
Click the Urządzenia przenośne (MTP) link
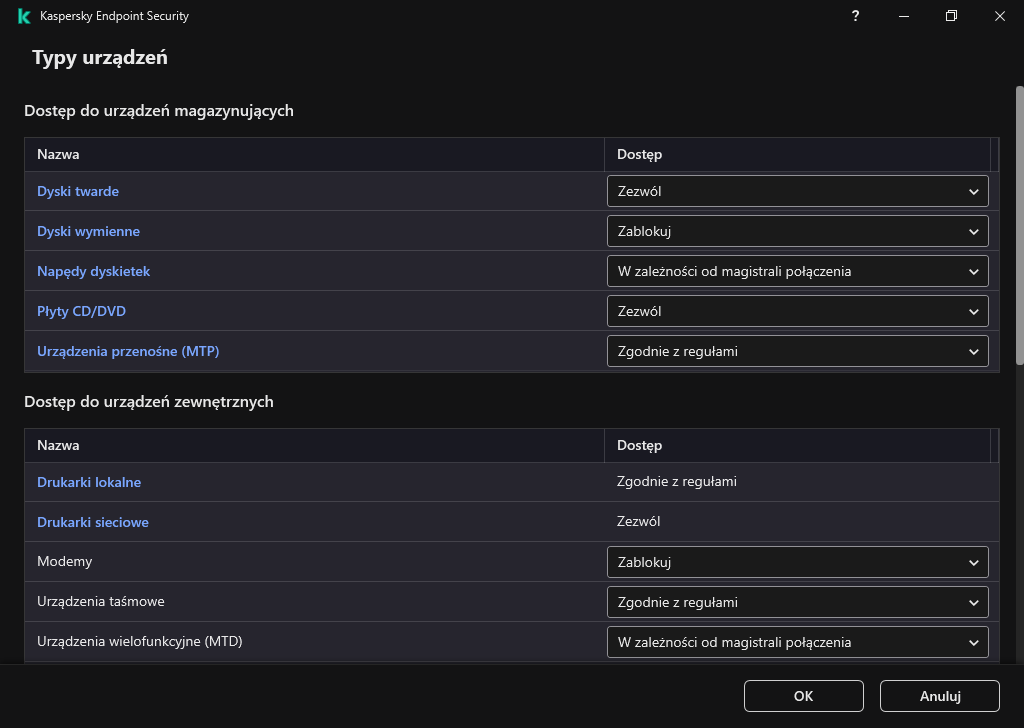(128, 351)
